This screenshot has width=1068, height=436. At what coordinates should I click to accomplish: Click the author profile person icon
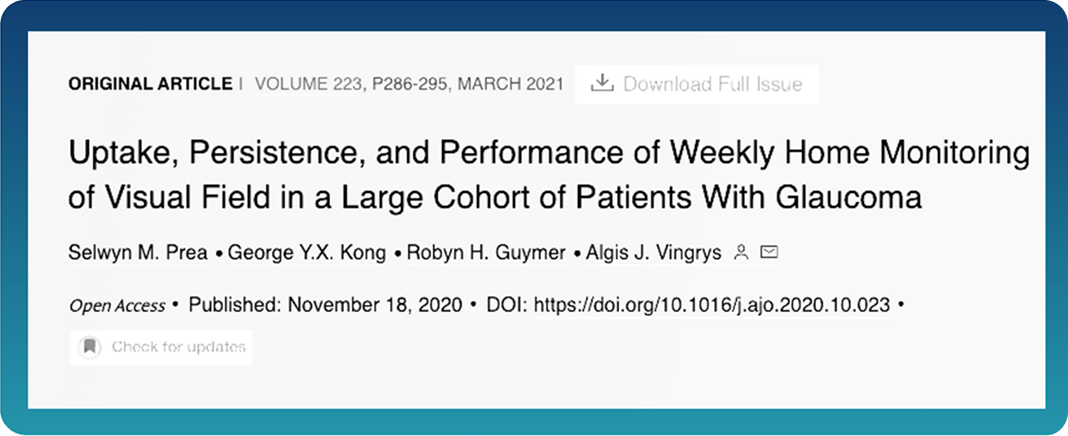point(741,253)
